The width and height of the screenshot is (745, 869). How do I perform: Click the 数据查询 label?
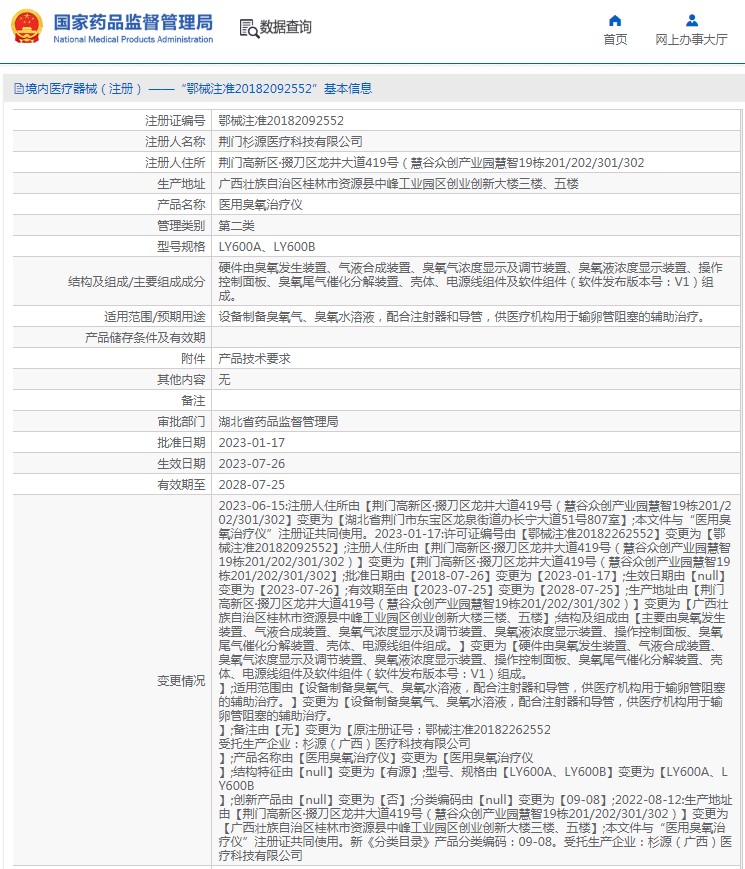(x=285, y=27)
